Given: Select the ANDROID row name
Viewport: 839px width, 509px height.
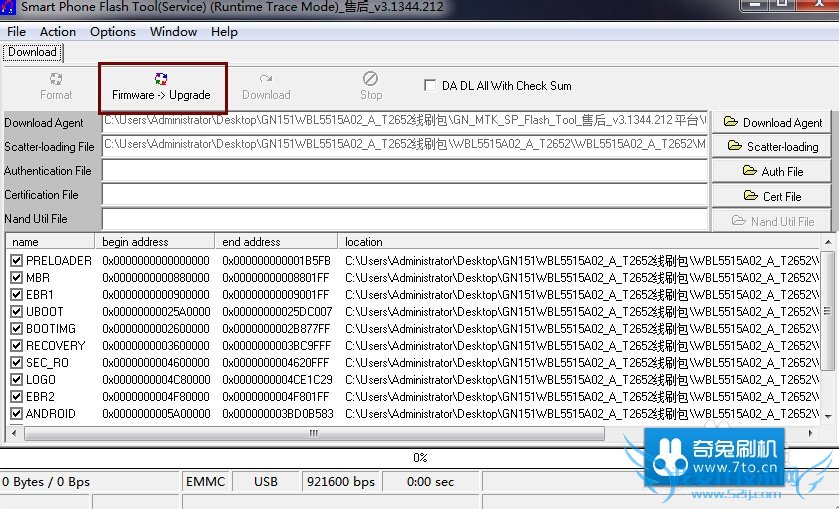Looking at the screenshot, I should pos(51,414).
